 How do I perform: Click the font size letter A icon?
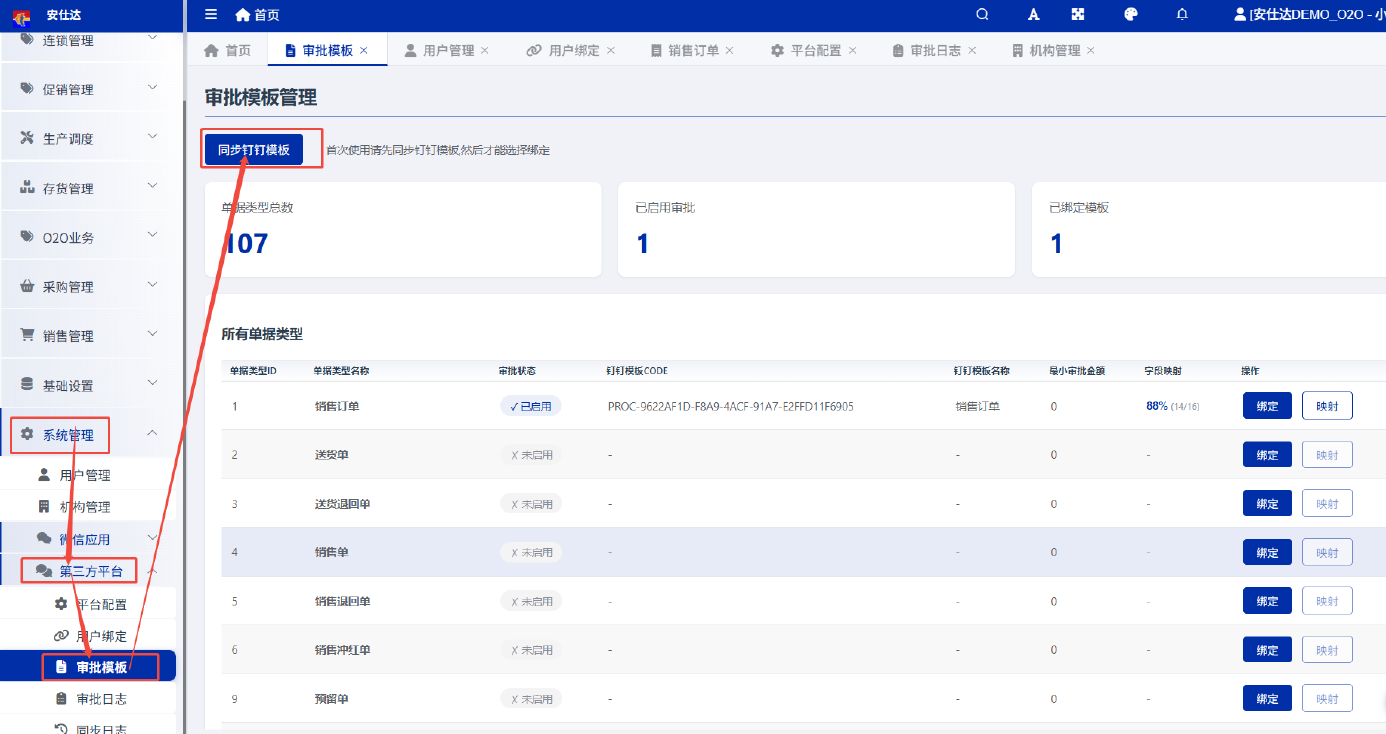(x=1034, y=15)
